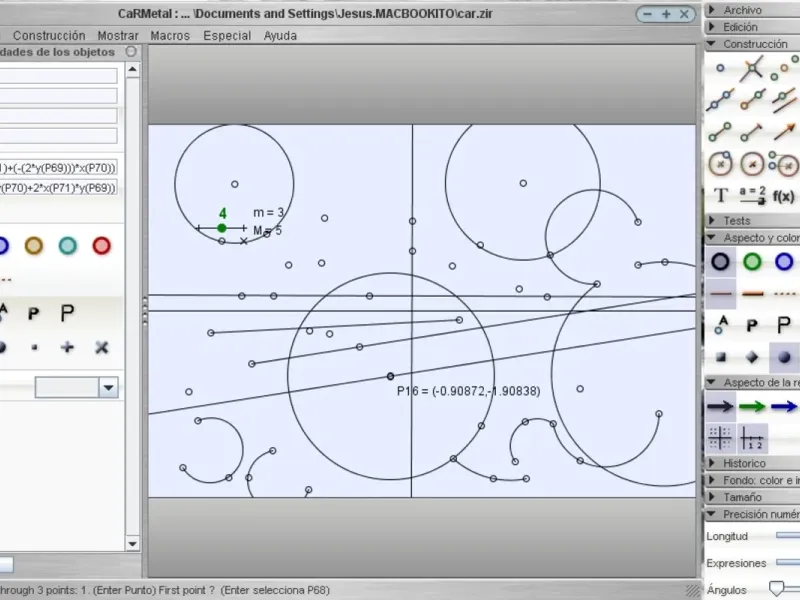Screen dimensions: 800x600
Task: Click the Expresiones precision slider
Action: 788,562
